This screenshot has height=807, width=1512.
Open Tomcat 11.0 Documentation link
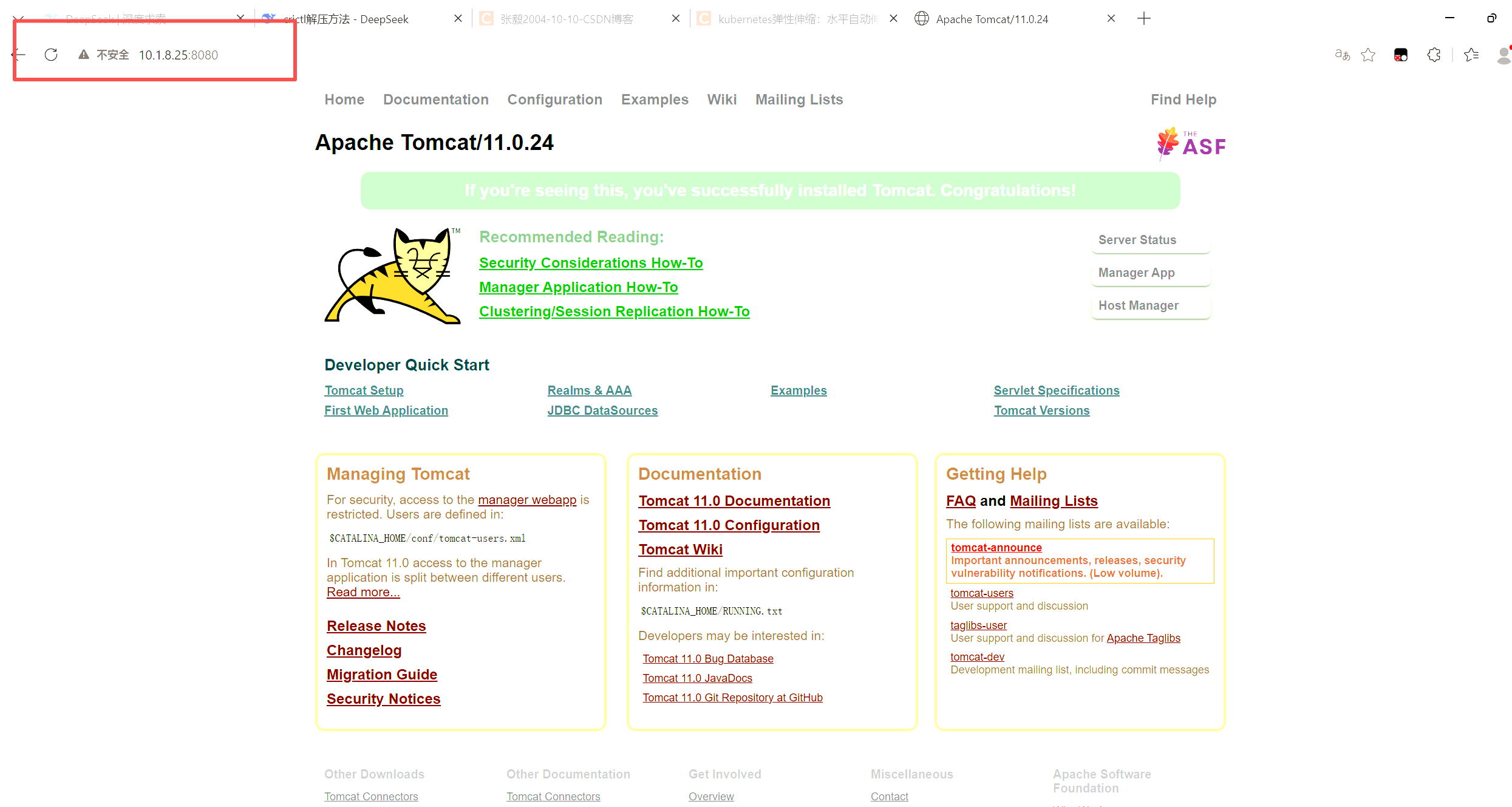[x=734, y=501]
